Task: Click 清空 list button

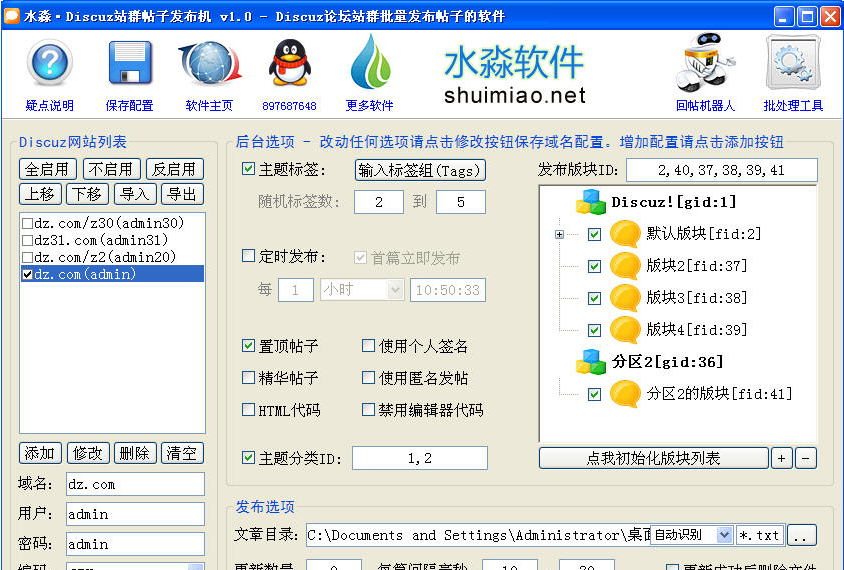Action: pos(182,453)
